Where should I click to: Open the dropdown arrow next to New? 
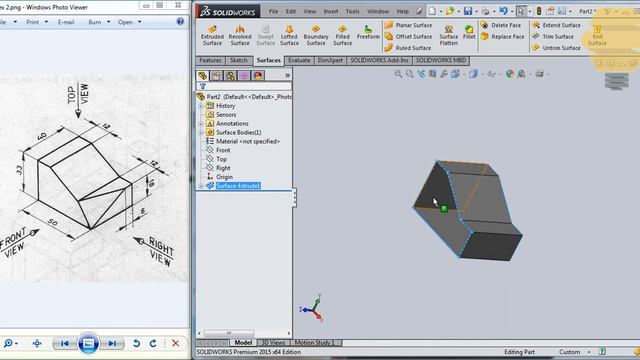pyautogui.click(x=441, y=11)
